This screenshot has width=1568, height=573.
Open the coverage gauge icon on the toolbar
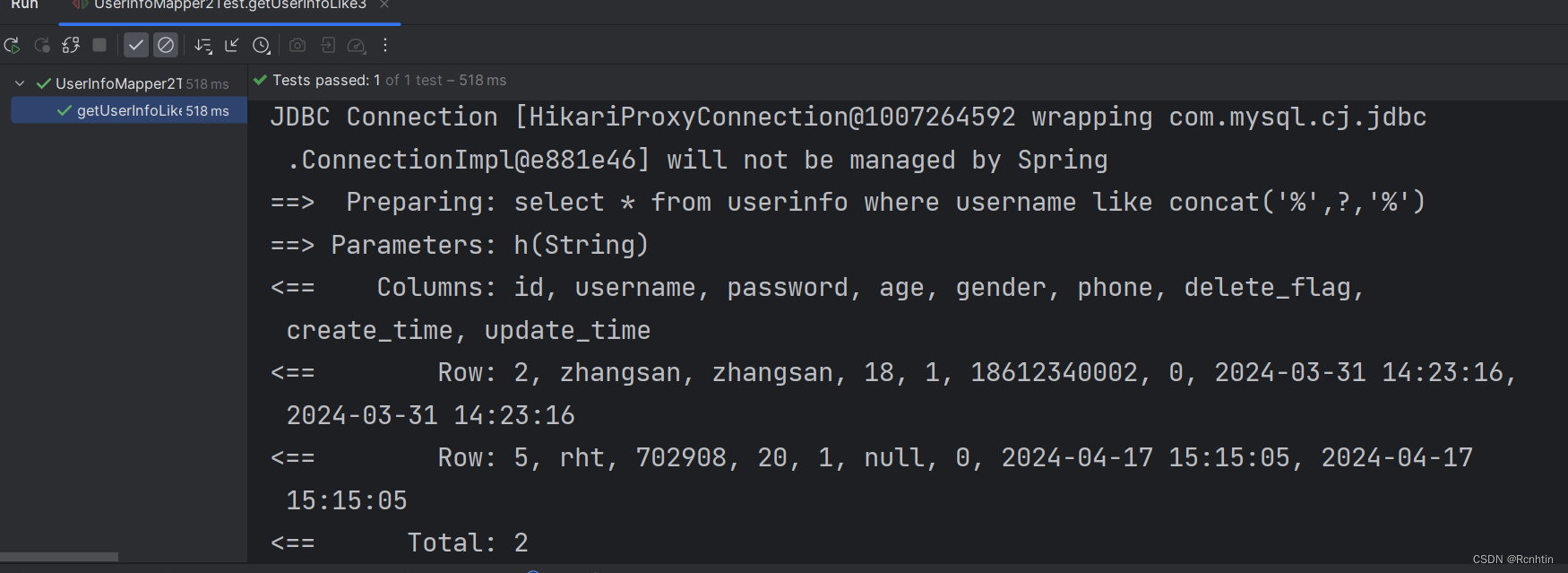tap(357, 45)
